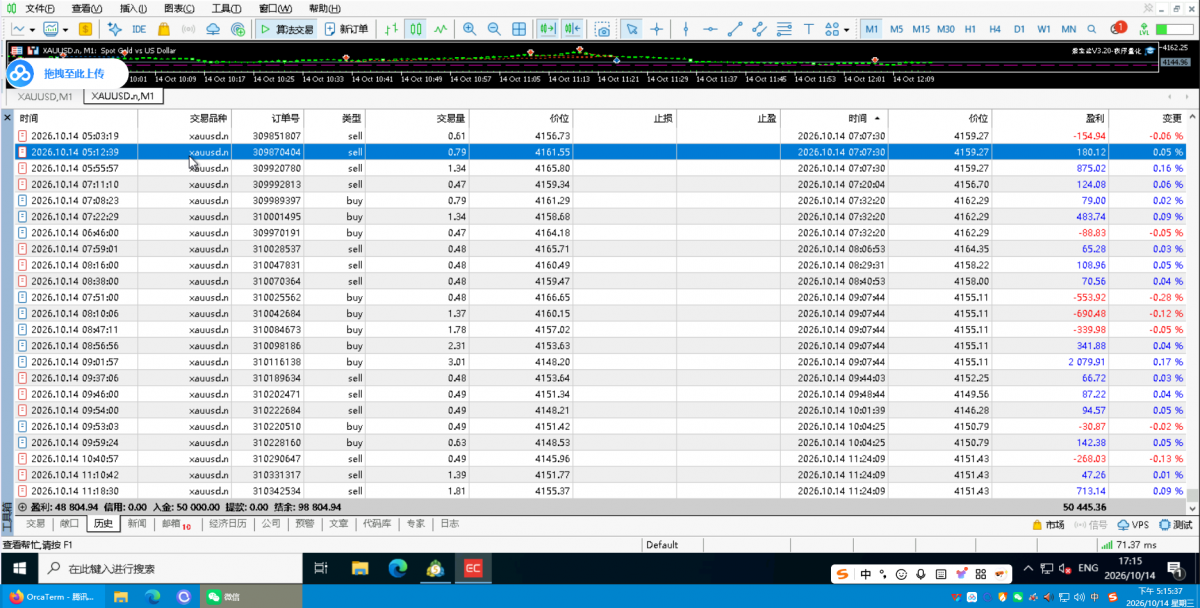The height and width of the screenshot is (608, 1200).
Task: Open the 图表(C) menu
Action: point(180,8)
